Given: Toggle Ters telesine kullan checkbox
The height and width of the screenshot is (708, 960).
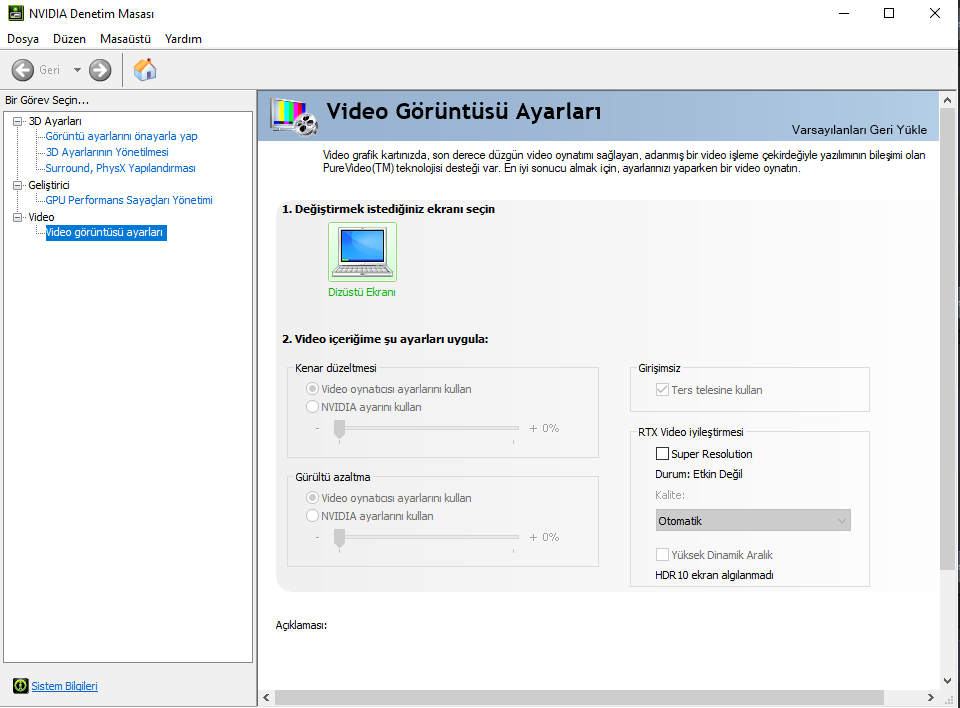Looking at the screenshot, I should (x=662, y=390).
